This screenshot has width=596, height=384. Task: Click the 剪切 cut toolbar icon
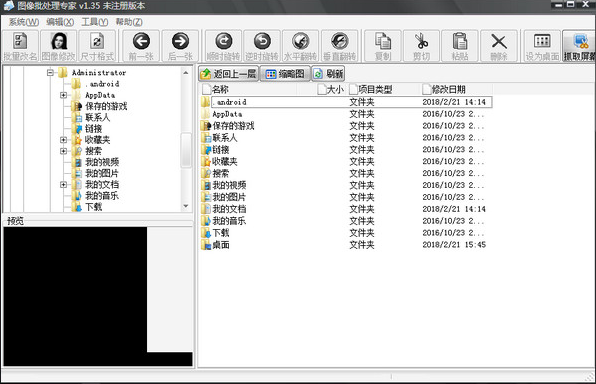pos(422,46)
